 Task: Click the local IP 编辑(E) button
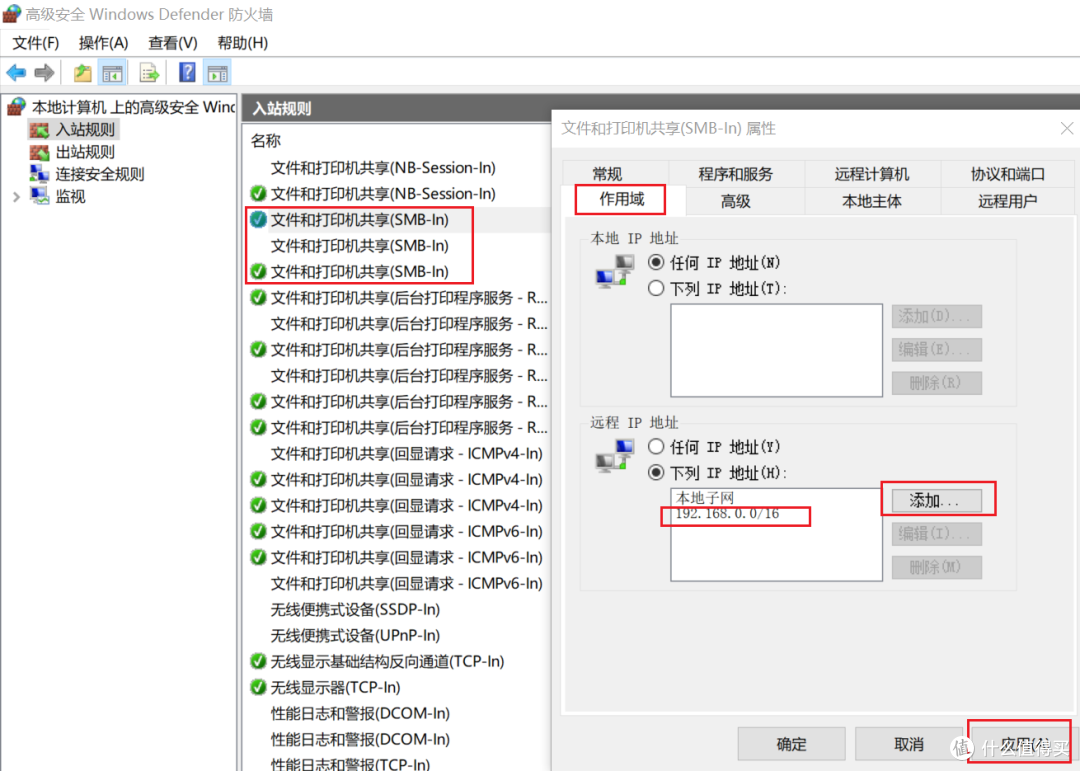(x=936, y=349)
